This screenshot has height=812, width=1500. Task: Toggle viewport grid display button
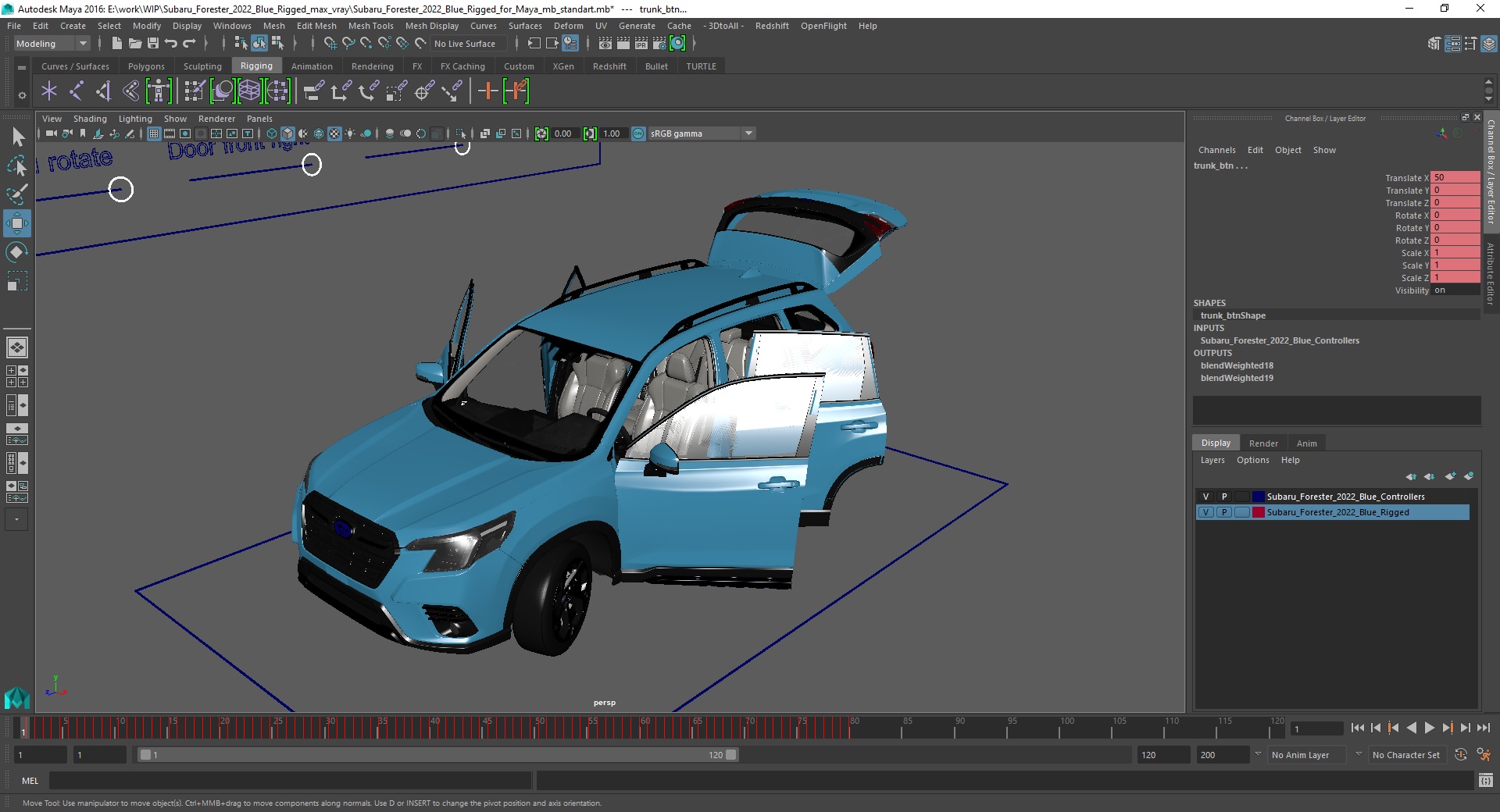point(154,134)
